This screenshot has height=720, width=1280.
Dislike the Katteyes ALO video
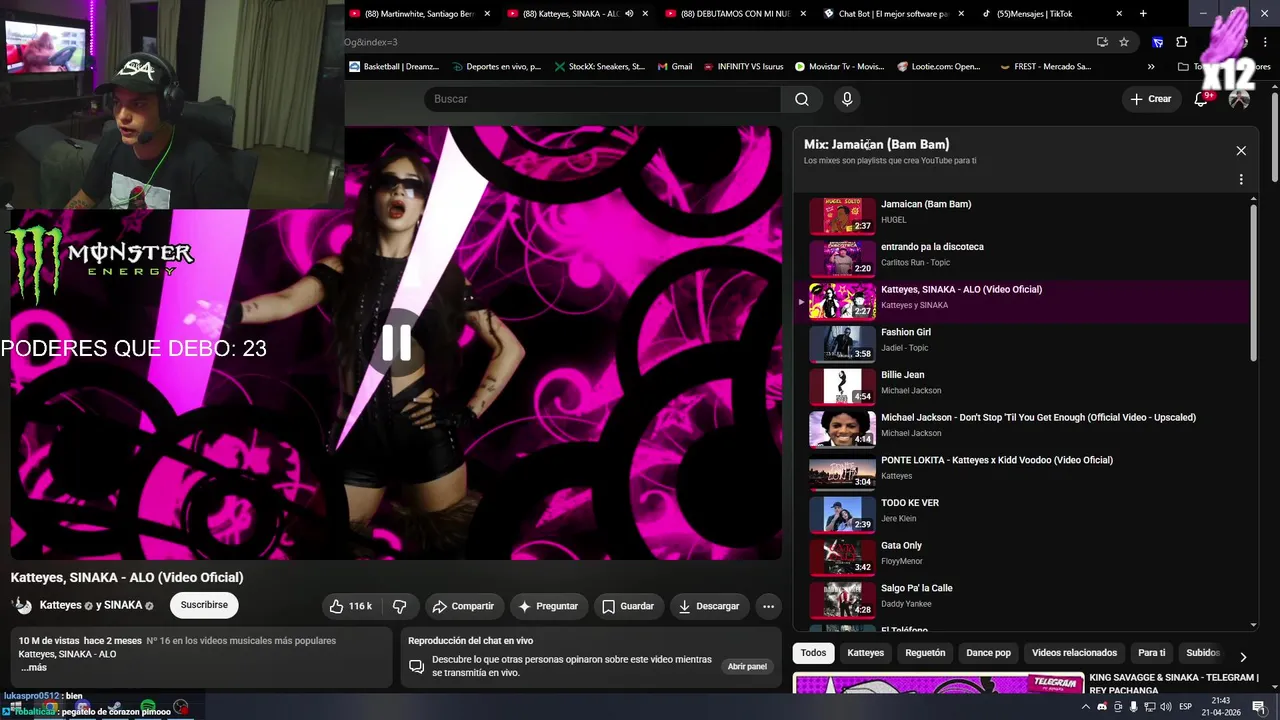click(x=400, y=606)
